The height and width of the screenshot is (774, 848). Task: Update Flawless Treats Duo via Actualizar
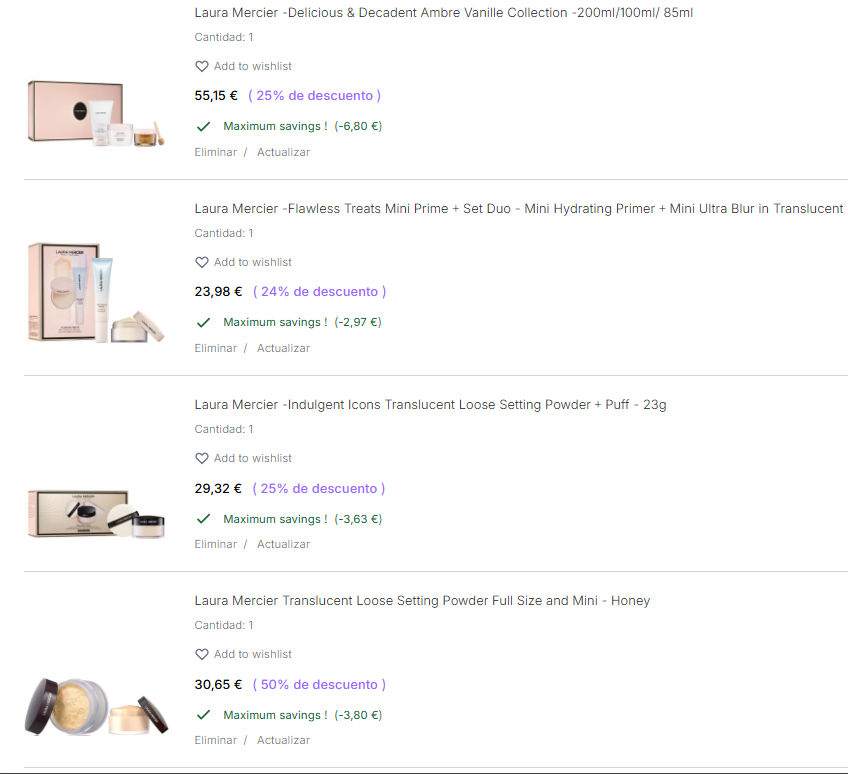click(283, 348)
